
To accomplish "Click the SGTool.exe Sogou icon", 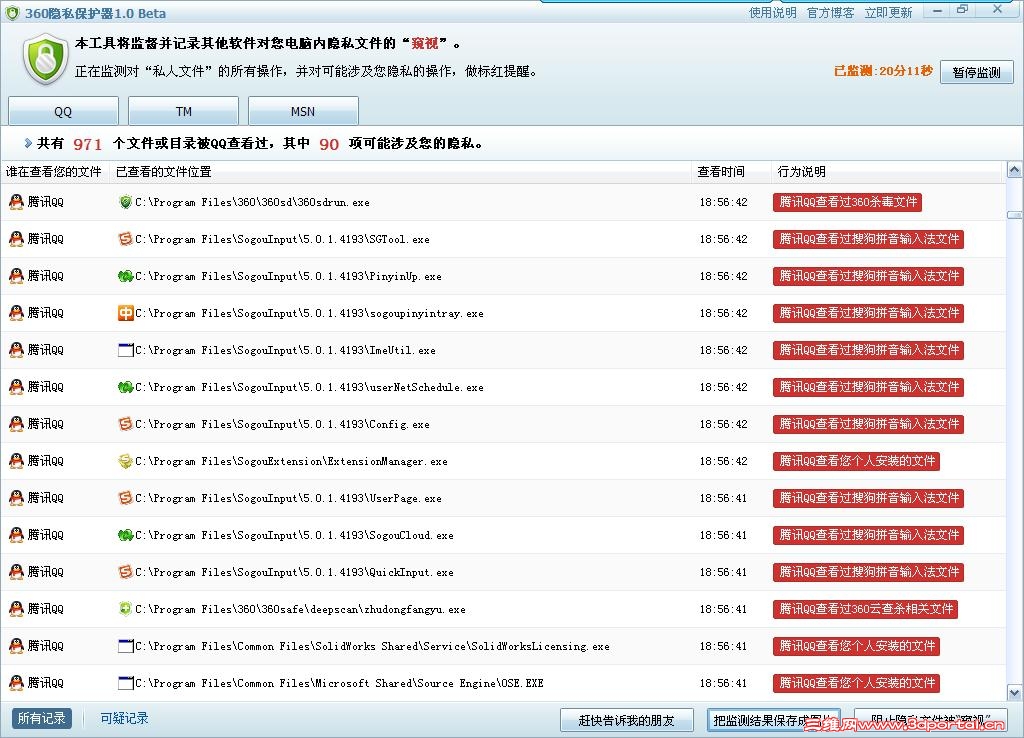I will (125, 239).
